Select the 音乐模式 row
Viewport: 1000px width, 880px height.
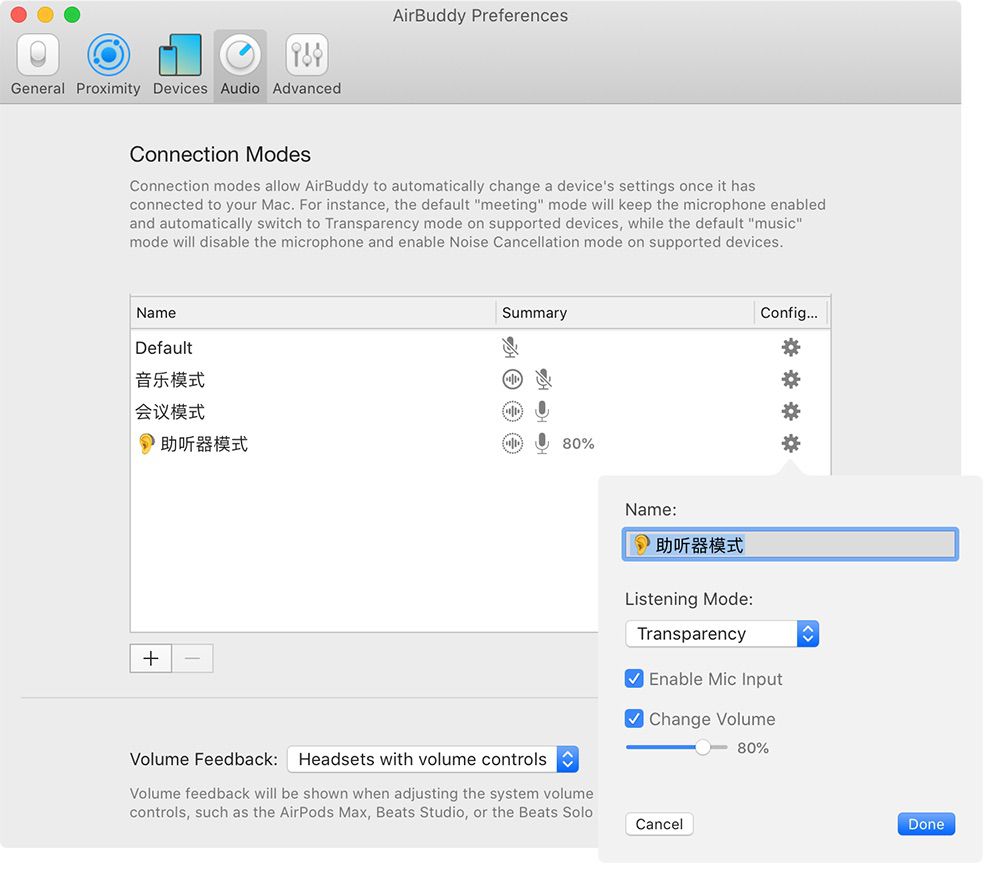[480, 379]
